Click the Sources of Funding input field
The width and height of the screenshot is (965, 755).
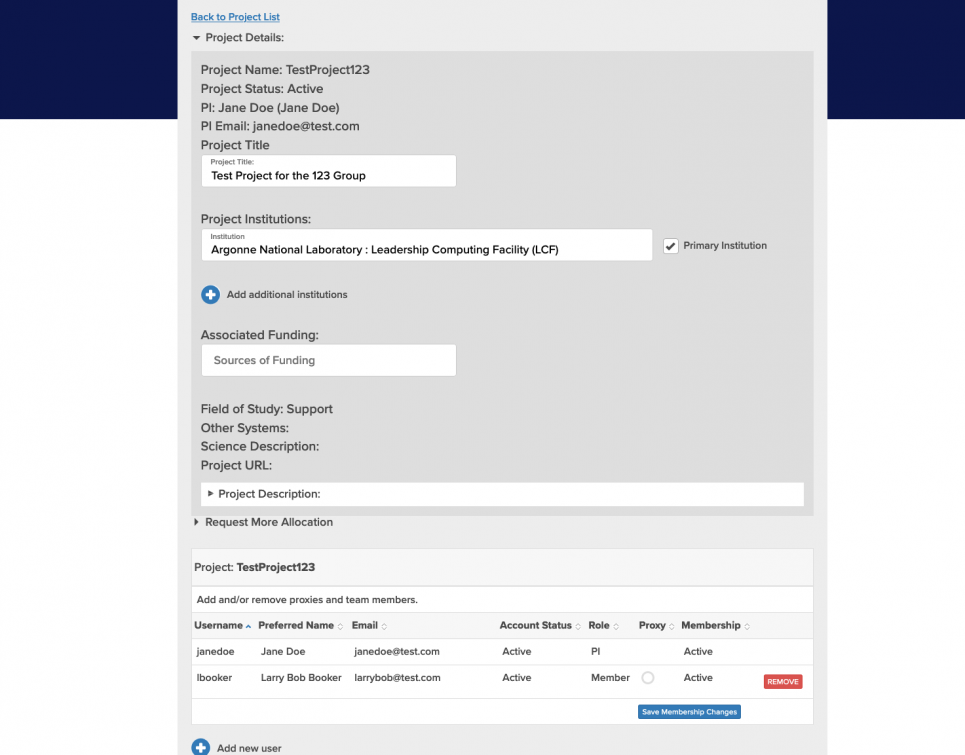(x=328, y=360)
